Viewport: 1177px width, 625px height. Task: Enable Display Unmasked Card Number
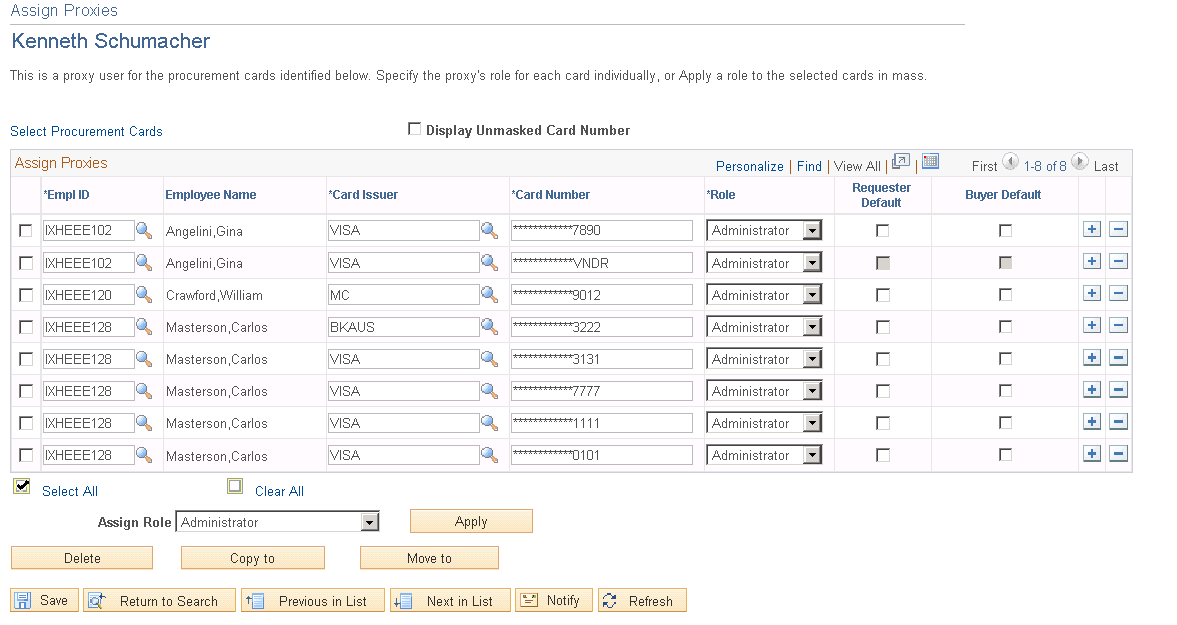[x=415, y=128]
